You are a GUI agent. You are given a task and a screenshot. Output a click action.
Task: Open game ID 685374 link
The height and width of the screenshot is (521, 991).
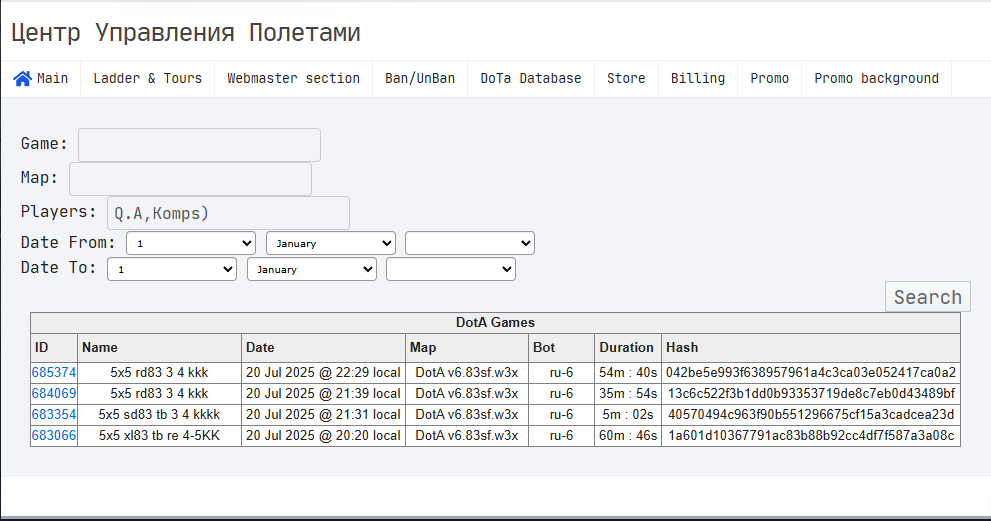[54, 372]
